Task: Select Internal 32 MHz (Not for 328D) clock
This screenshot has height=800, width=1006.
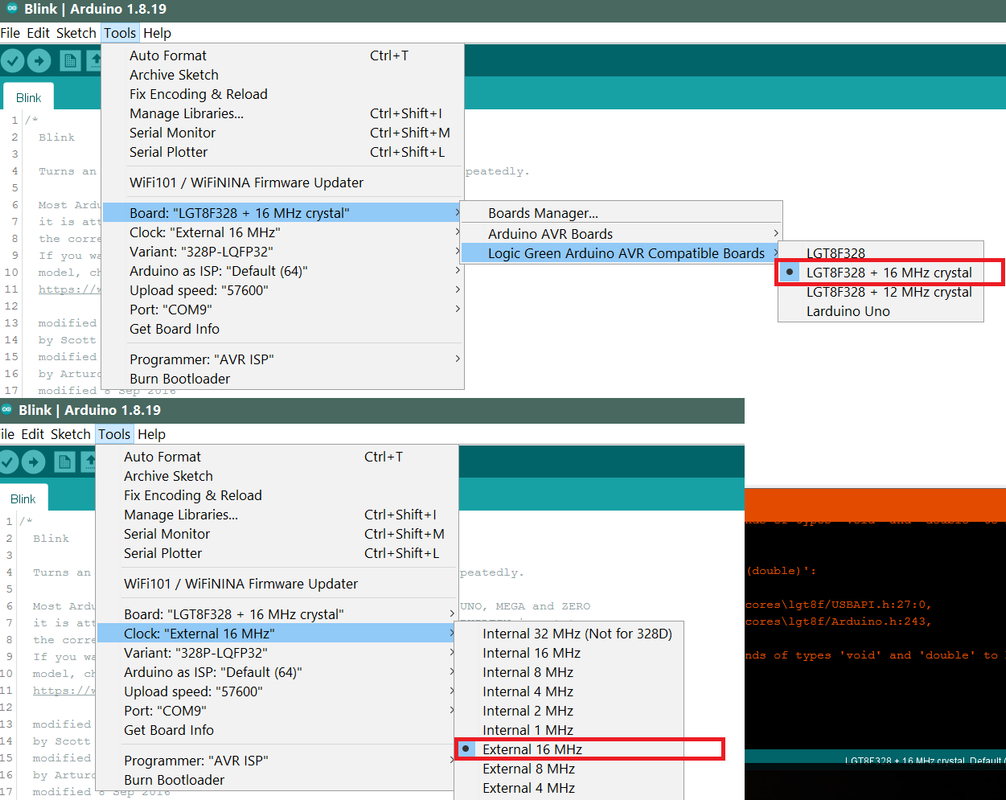Action: click(x=569, y=634)
